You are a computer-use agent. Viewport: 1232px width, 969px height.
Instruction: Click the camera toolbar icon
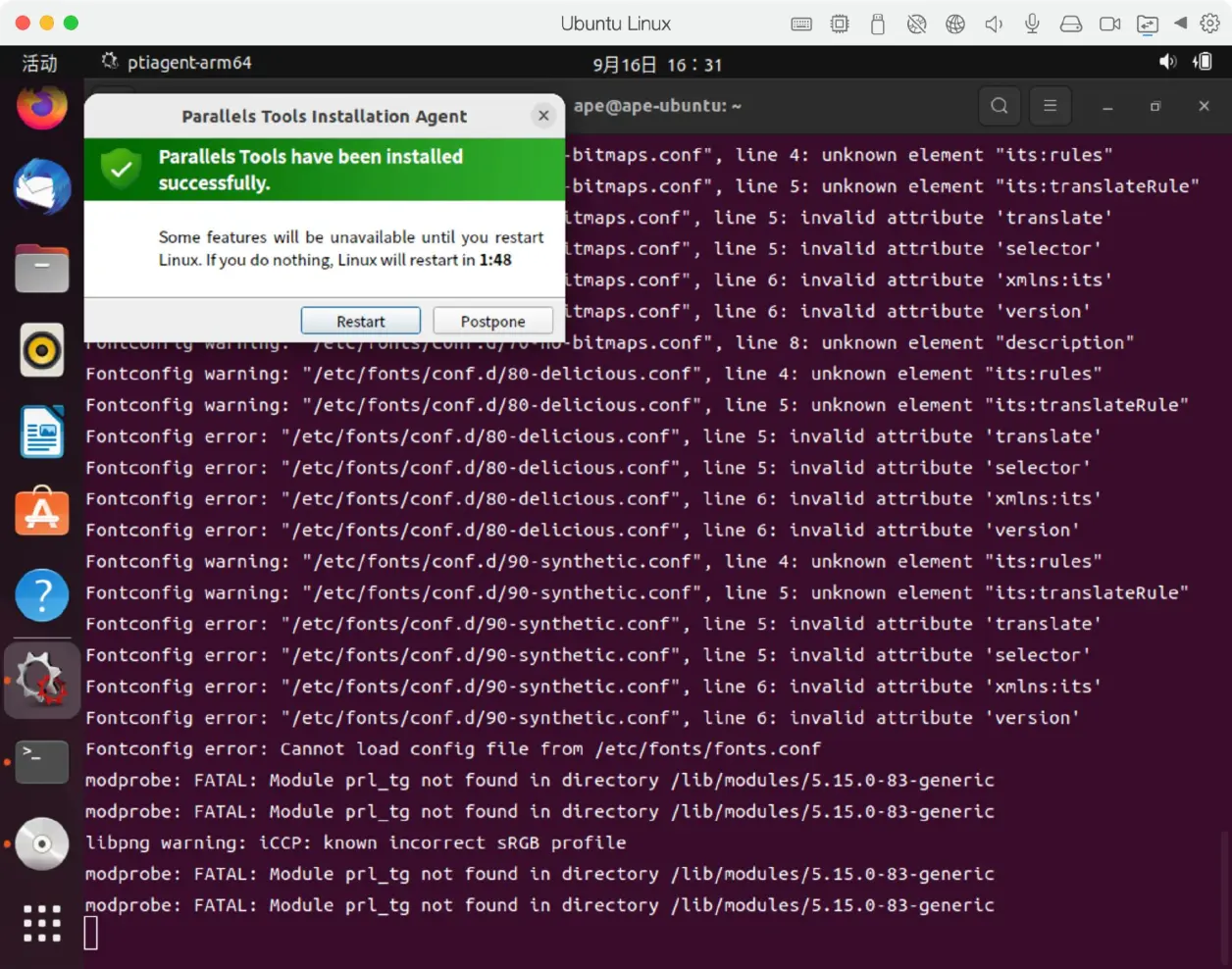[1109, 24]
